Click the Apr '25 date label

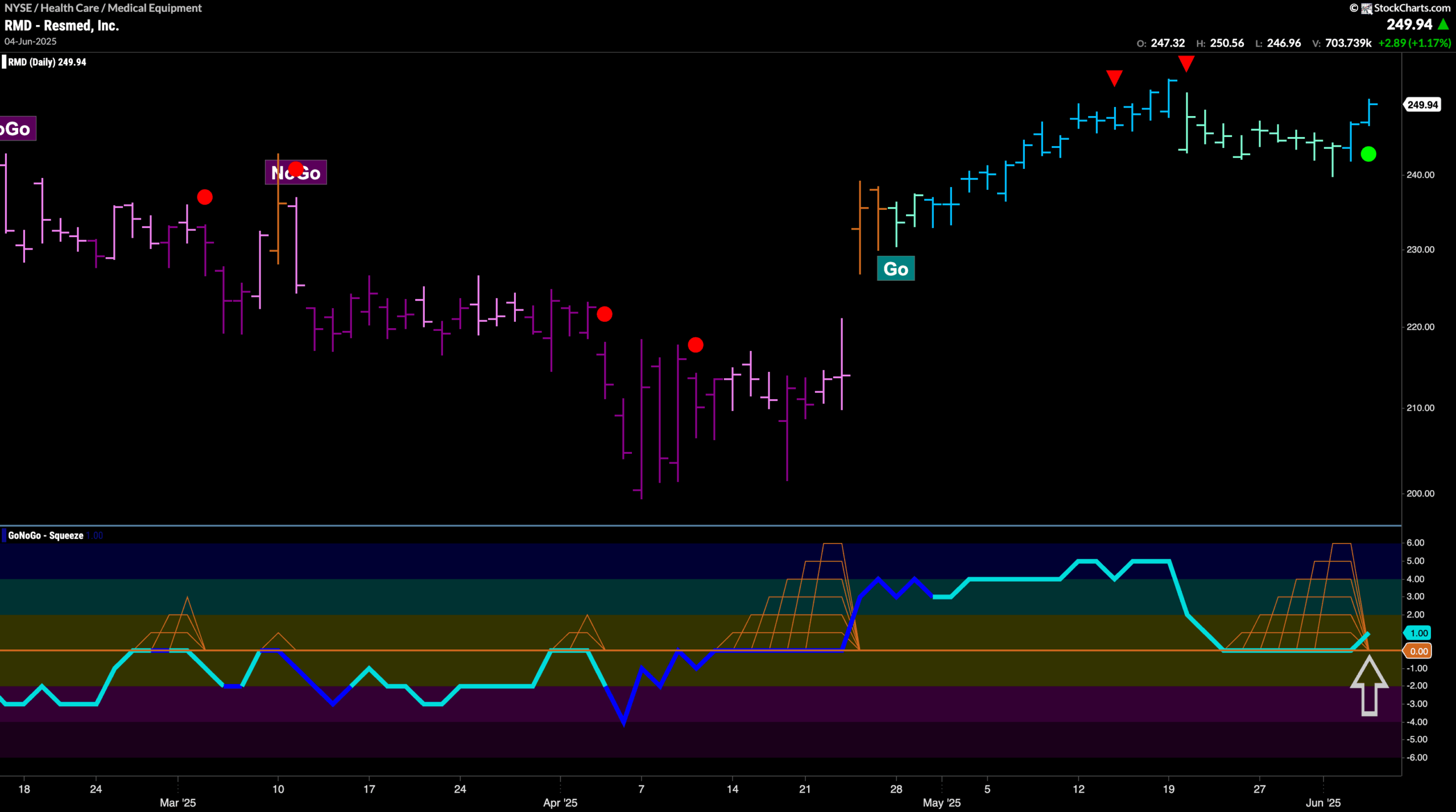click(560, 802)
